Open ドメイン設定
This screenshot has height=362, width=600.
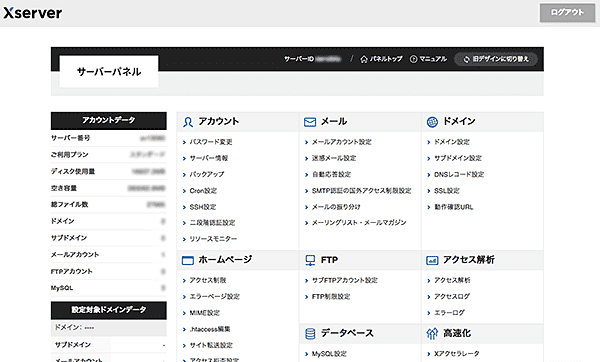tap(452, 142)
